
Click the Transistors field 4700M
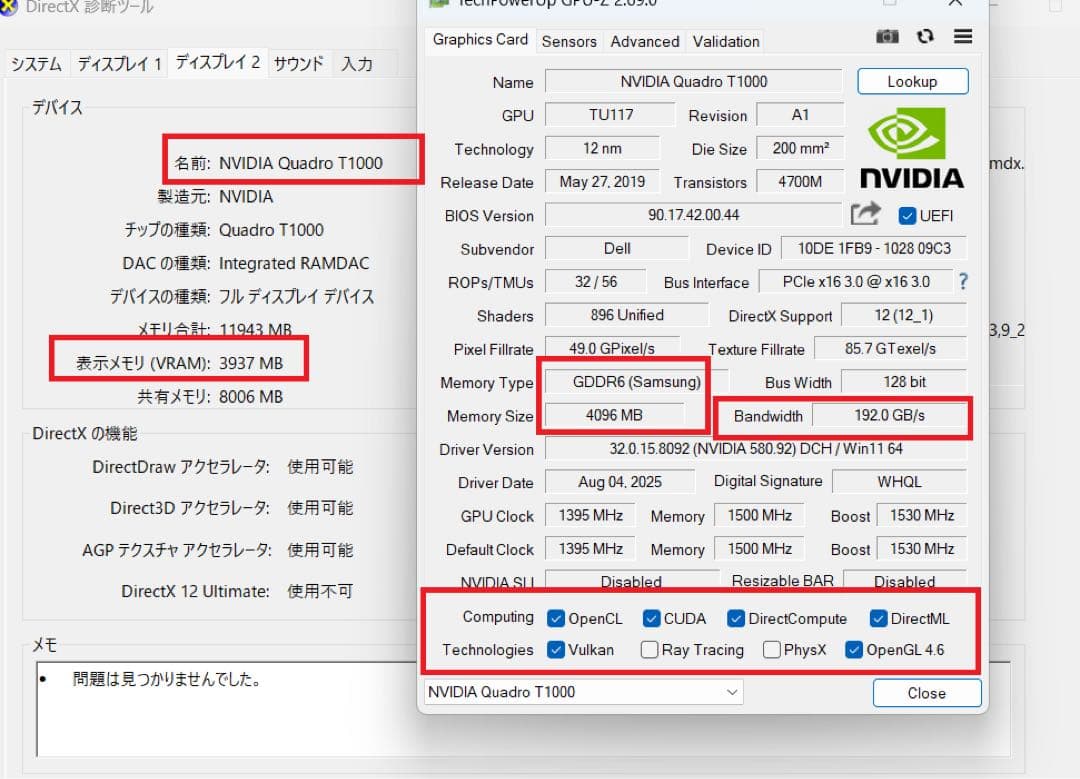coord(800,182)
